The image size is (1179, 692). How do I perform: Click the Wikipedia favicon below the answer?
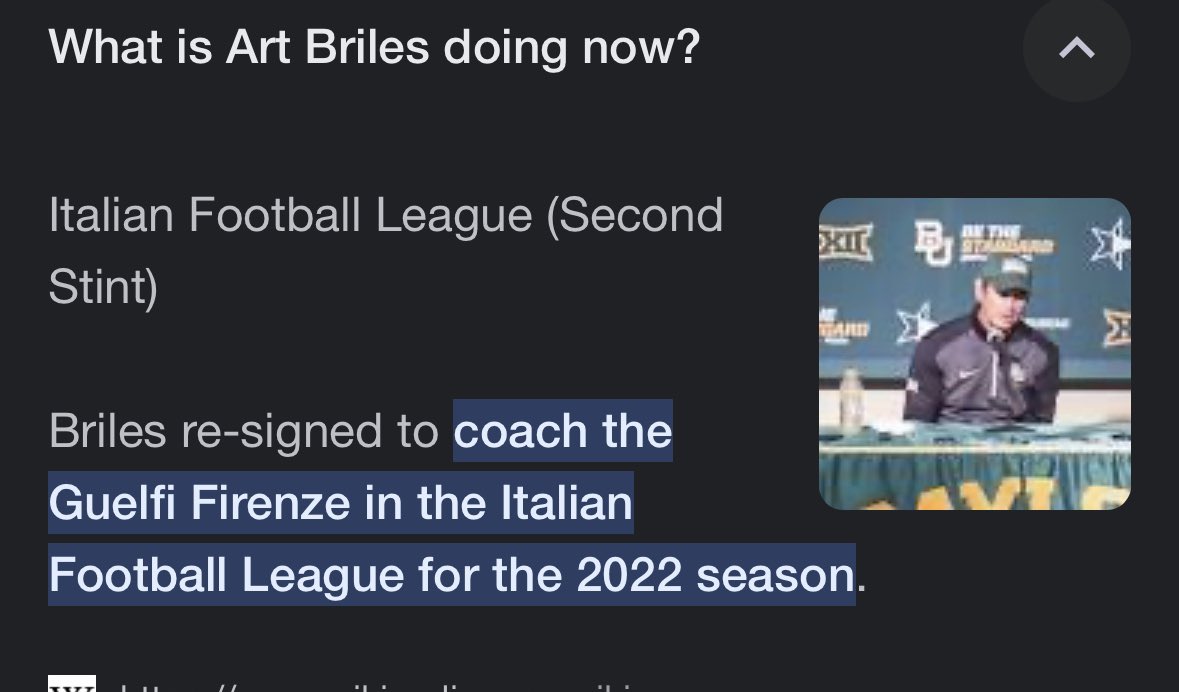tap(72, 684)
